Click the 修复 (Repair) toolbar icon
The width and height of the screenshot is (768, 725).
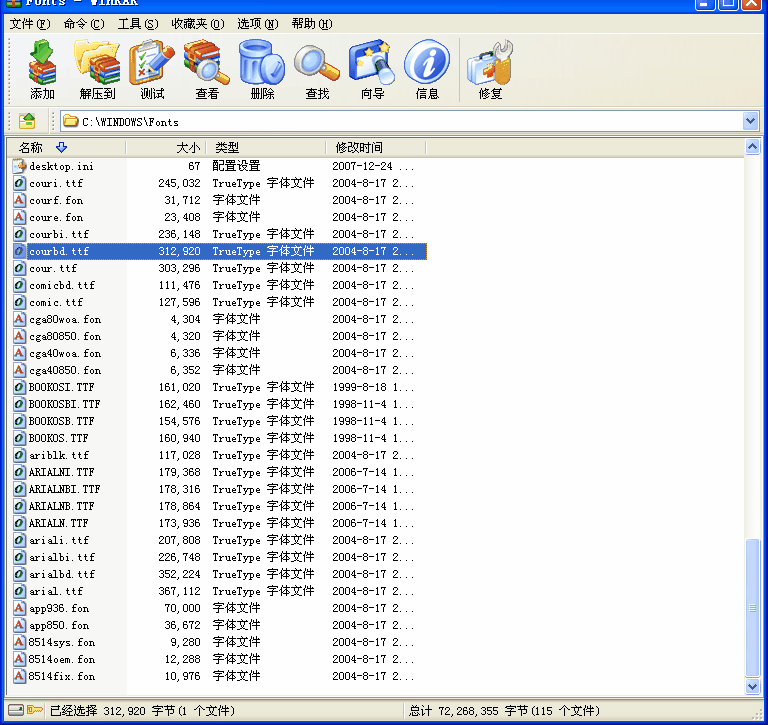pyautogui.click(x=490, y=69)
